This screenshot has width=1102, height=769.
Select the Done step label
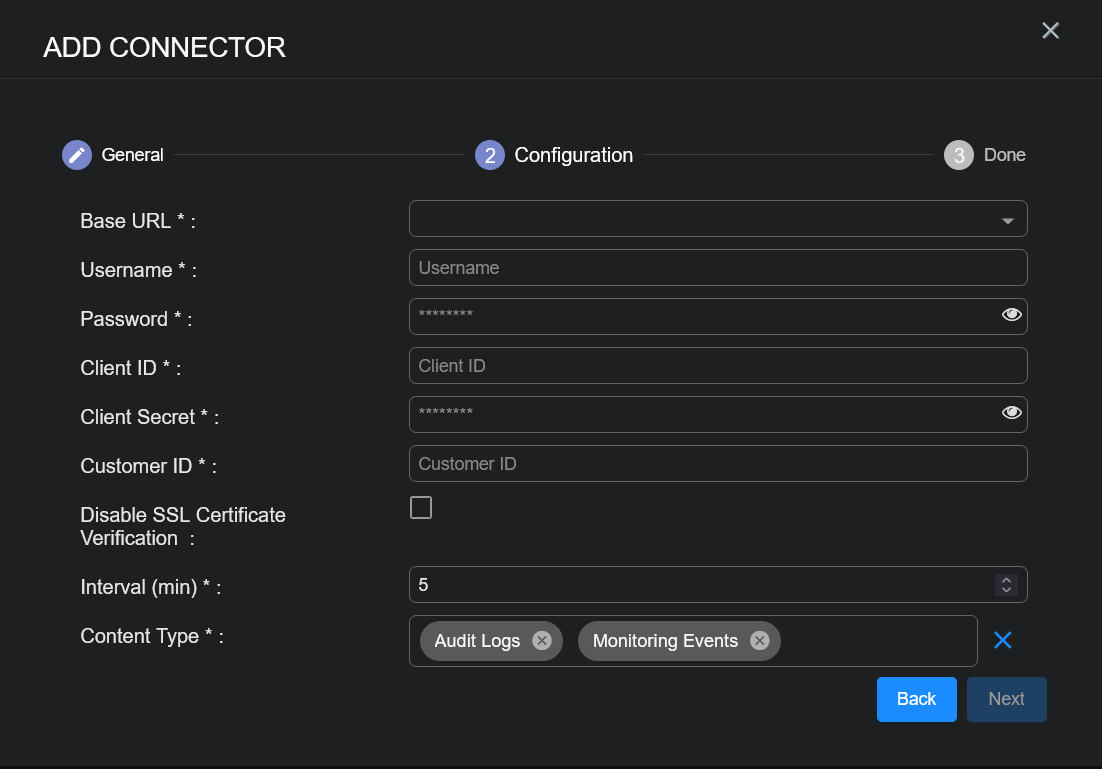tap(1005, 155)
